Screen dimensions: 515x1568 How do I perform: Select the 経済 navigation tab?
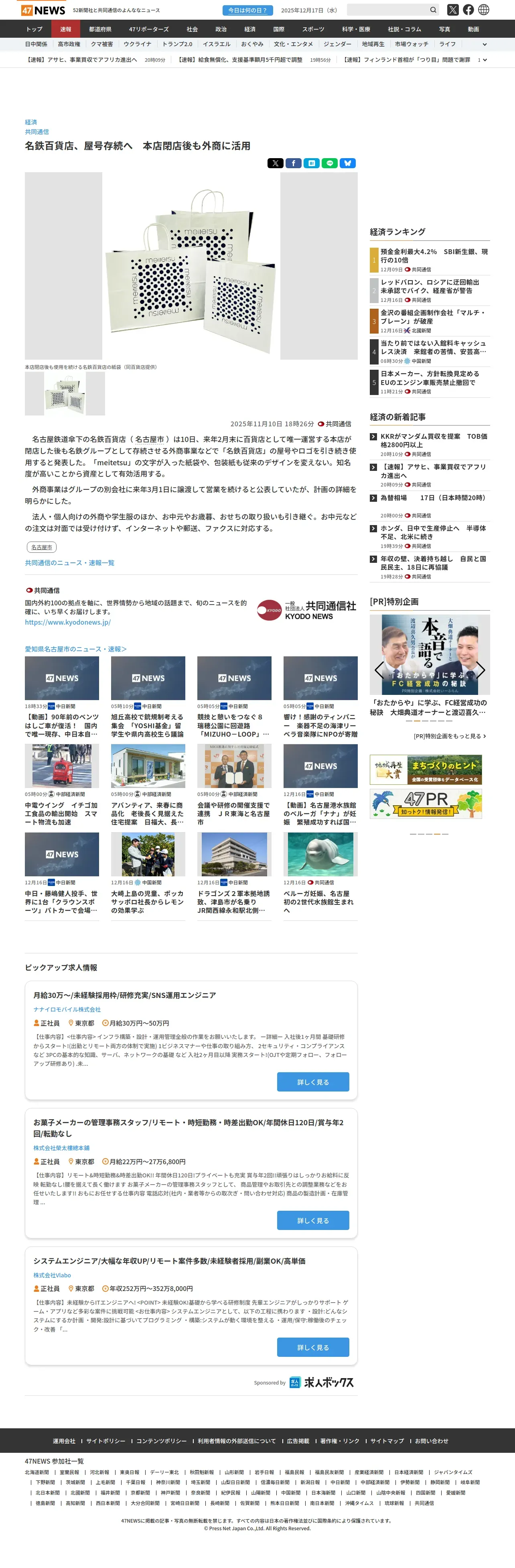click(250, 29)
